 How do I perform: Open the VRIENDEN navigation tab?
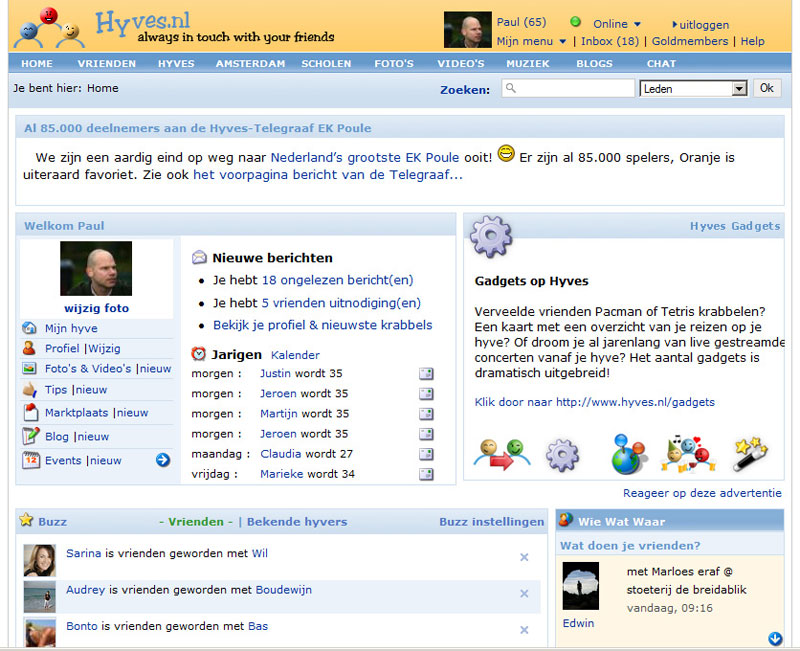(107, 64)
